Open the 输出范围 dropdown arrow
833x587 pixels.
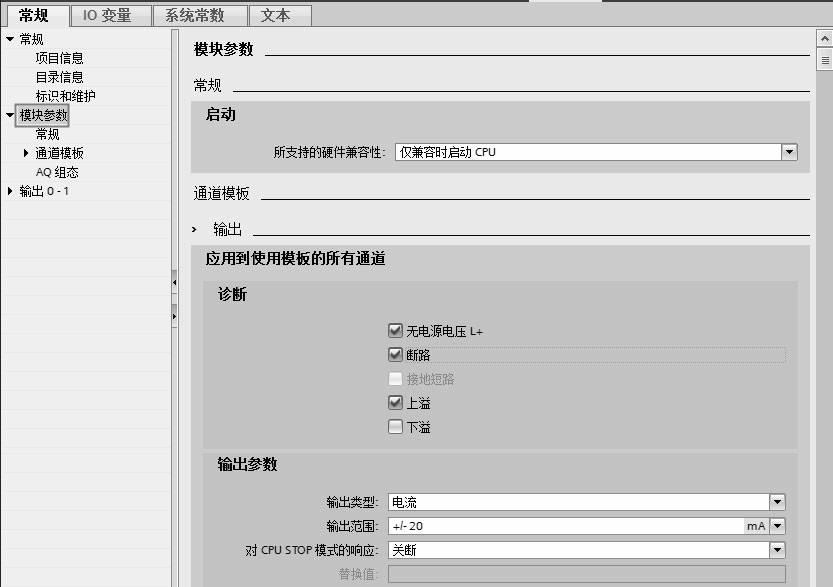coord(777,526)
